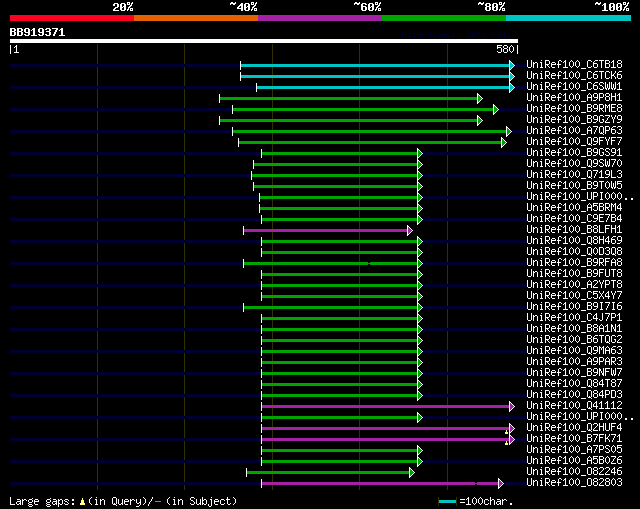This screenshot has height=509, width=640.
Task: Select the UniRef100_O82803 hit name
Action: tap(574, 483)
